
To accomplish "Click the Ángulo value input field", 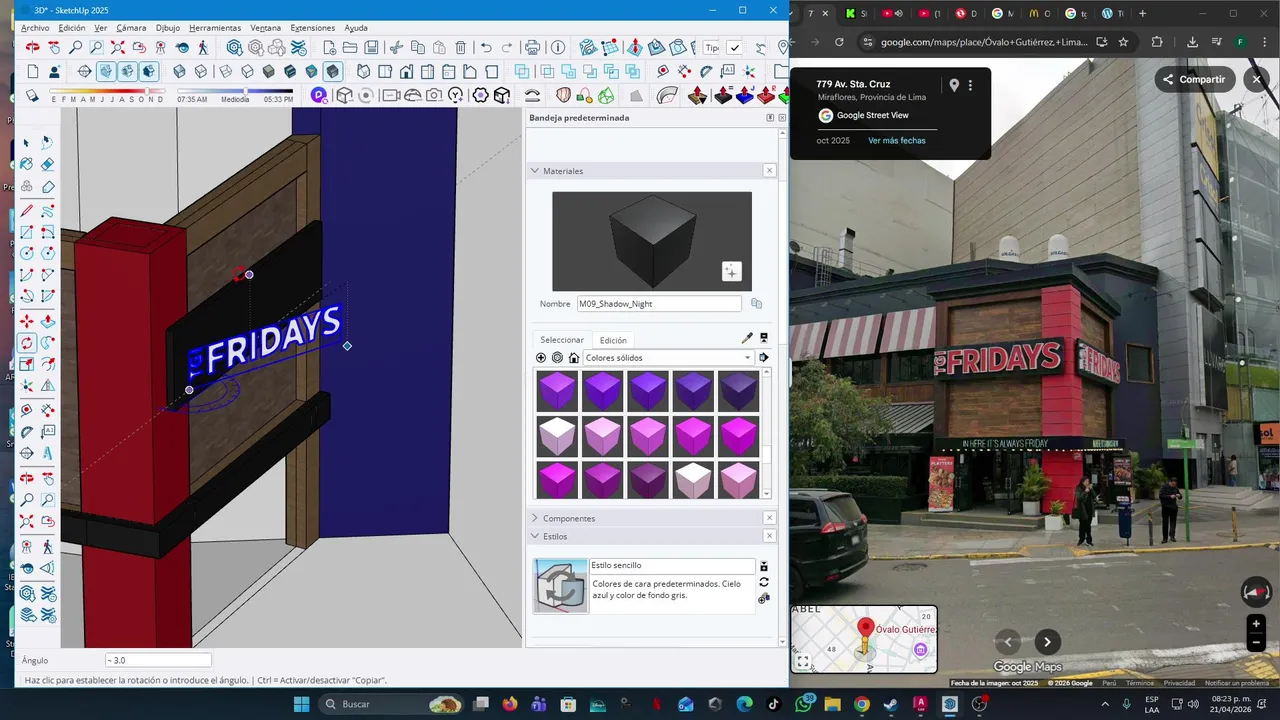I will pos(158,660).
